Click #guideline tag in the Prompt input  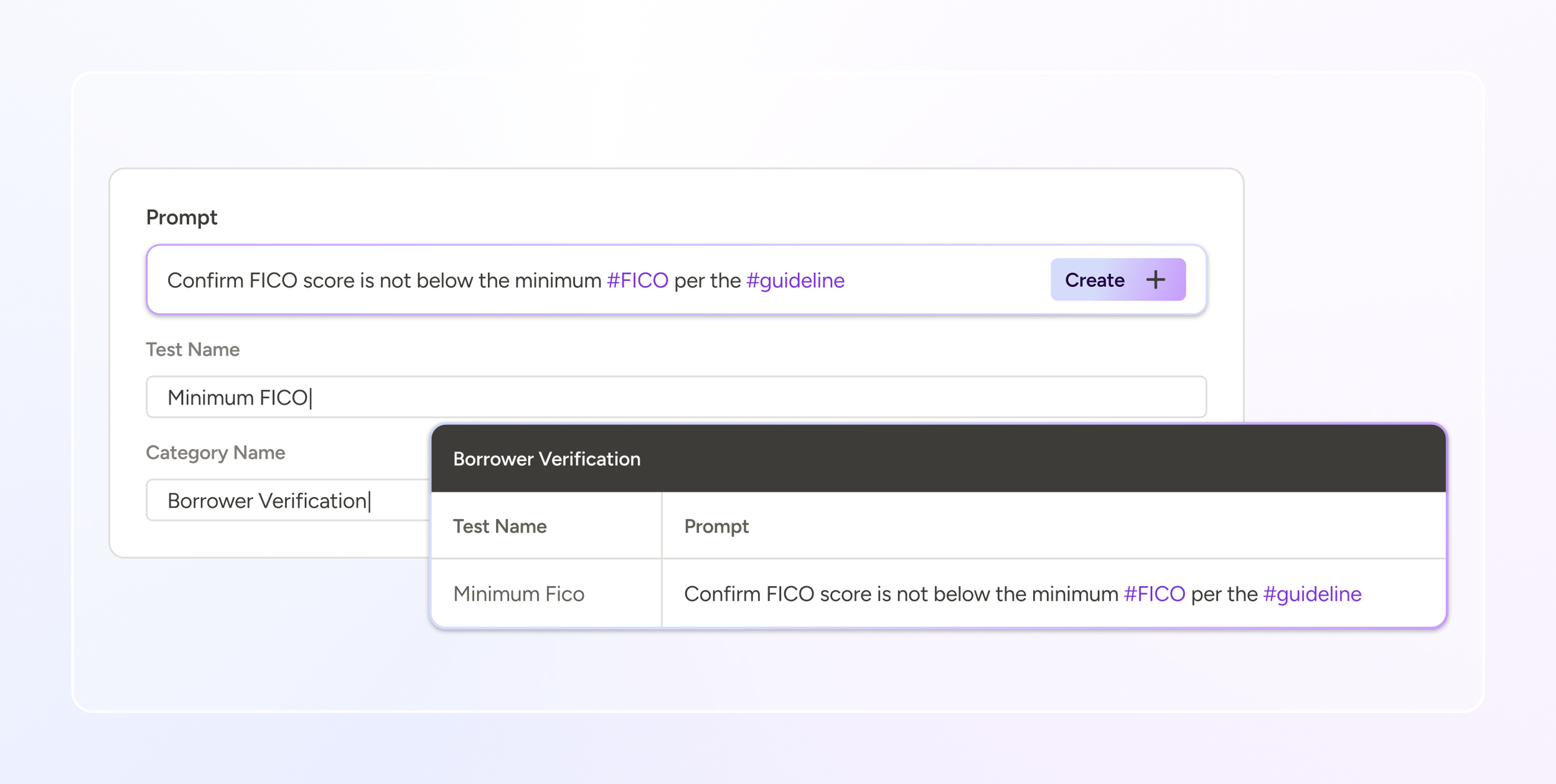pyautogui.click(x=795, y=281)
